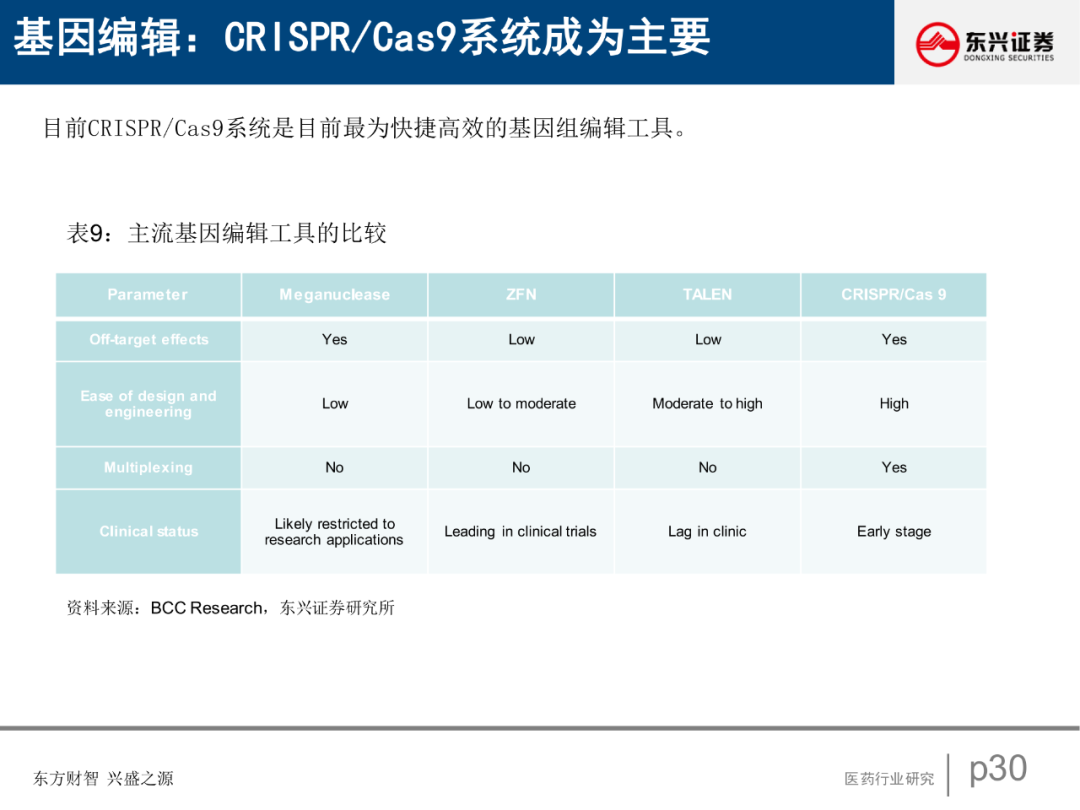
Task: Select the Multiplexing row label
Action: pyautogui.click(x=148, y=468)
